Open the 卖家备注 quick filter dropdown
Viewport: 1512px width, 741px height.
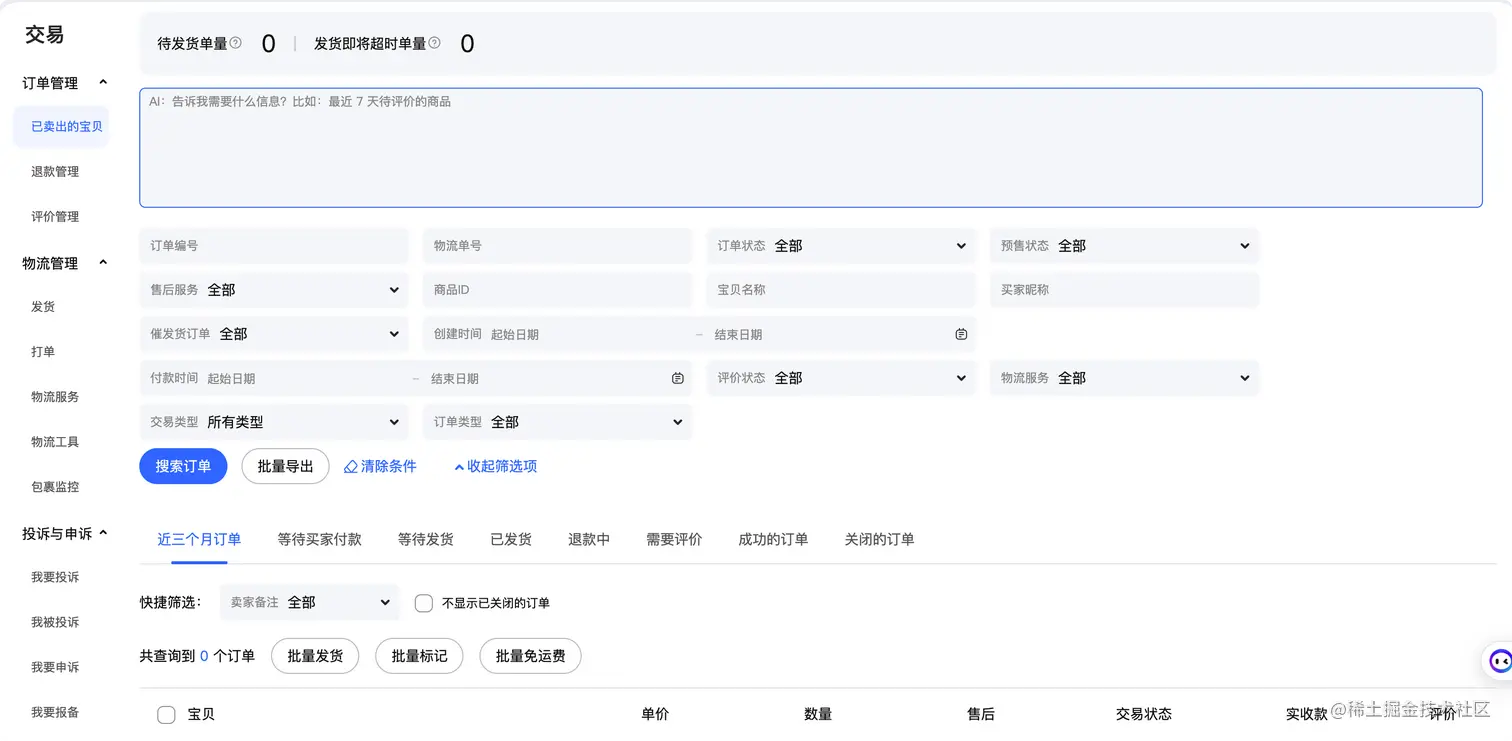pyautogui.click(x=310, y=602)
